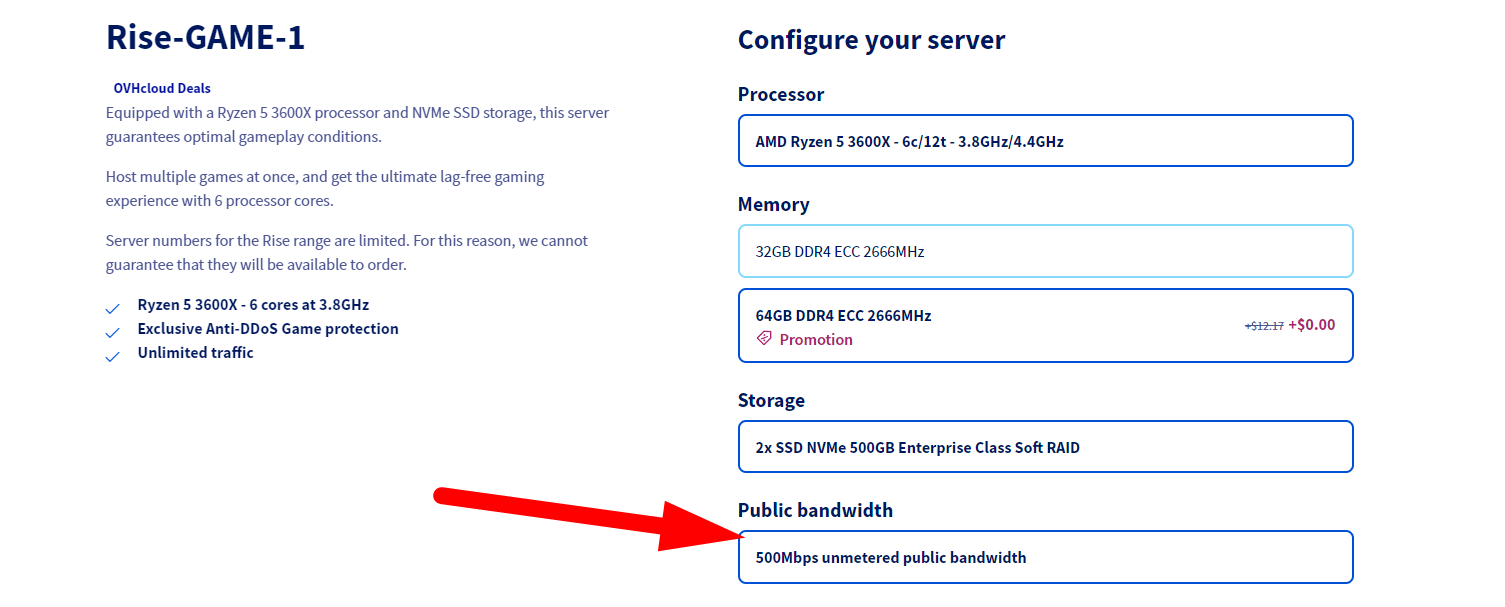Click the "Public bandwidth" section label
Image resolution: width=1505 pixels, height=607 pixels.
815,510
